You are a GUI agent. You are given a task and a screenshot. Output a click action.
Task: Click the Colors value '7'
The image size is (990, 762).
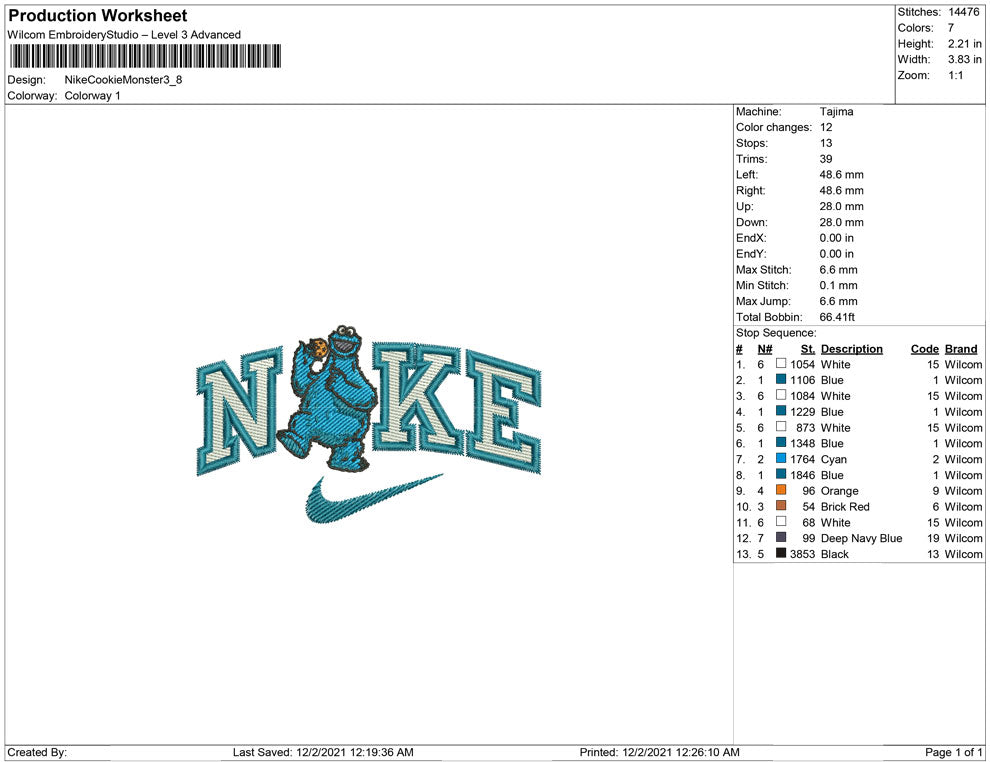950,28
